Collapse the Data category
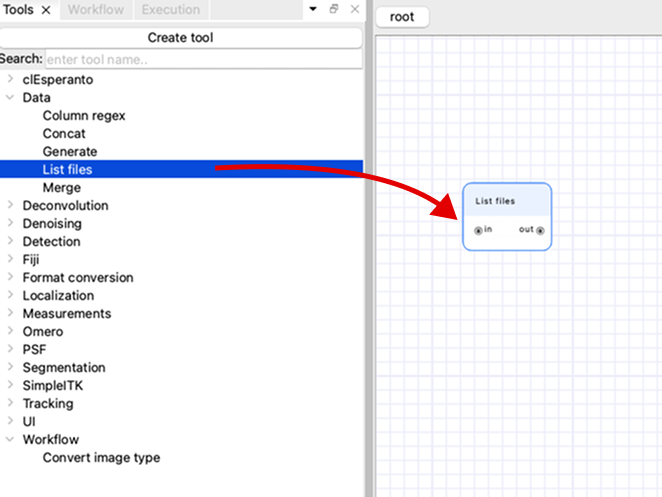The height and width of the screenshot is (497, 662). [x=10, y=97]
